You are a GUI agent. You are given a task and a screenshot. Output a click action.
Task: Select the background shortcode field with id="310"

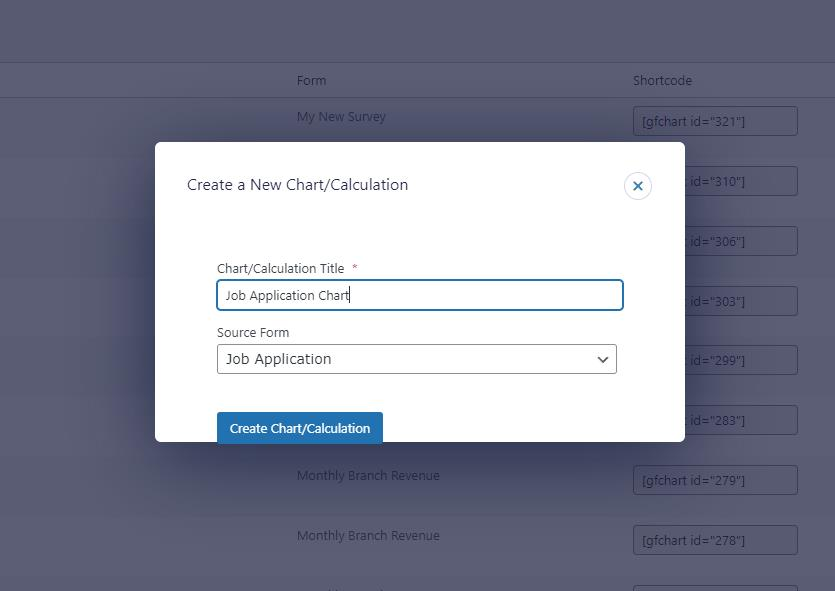click(741, 181)
